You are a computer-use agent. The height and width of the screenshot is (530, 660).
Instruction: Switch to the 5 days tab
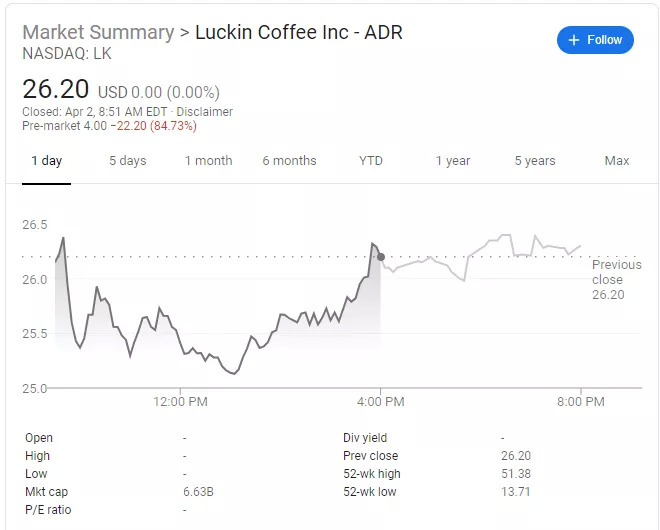pyautogui.click(x=127, y=161)
